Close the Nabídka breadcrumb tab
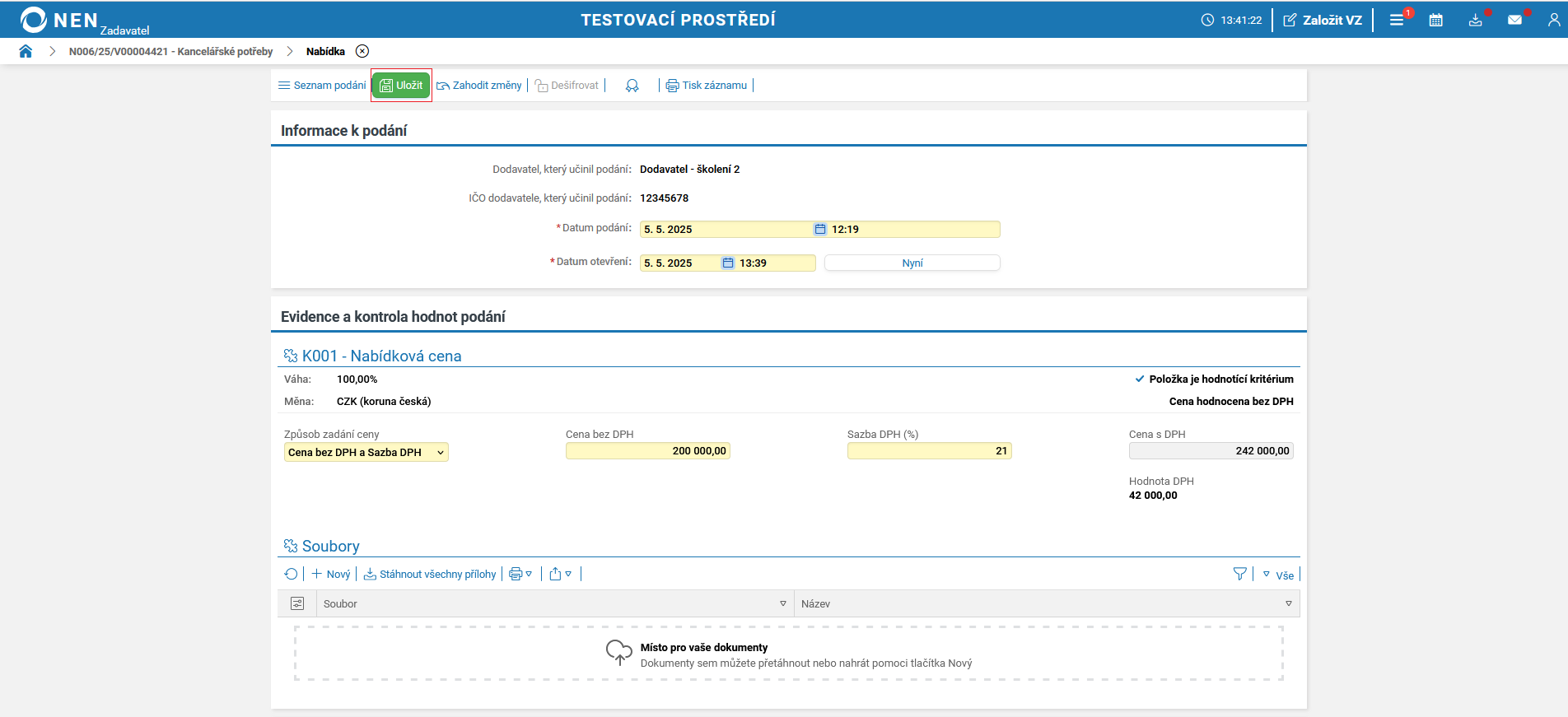1568x717 pixels. coord(362,51)
